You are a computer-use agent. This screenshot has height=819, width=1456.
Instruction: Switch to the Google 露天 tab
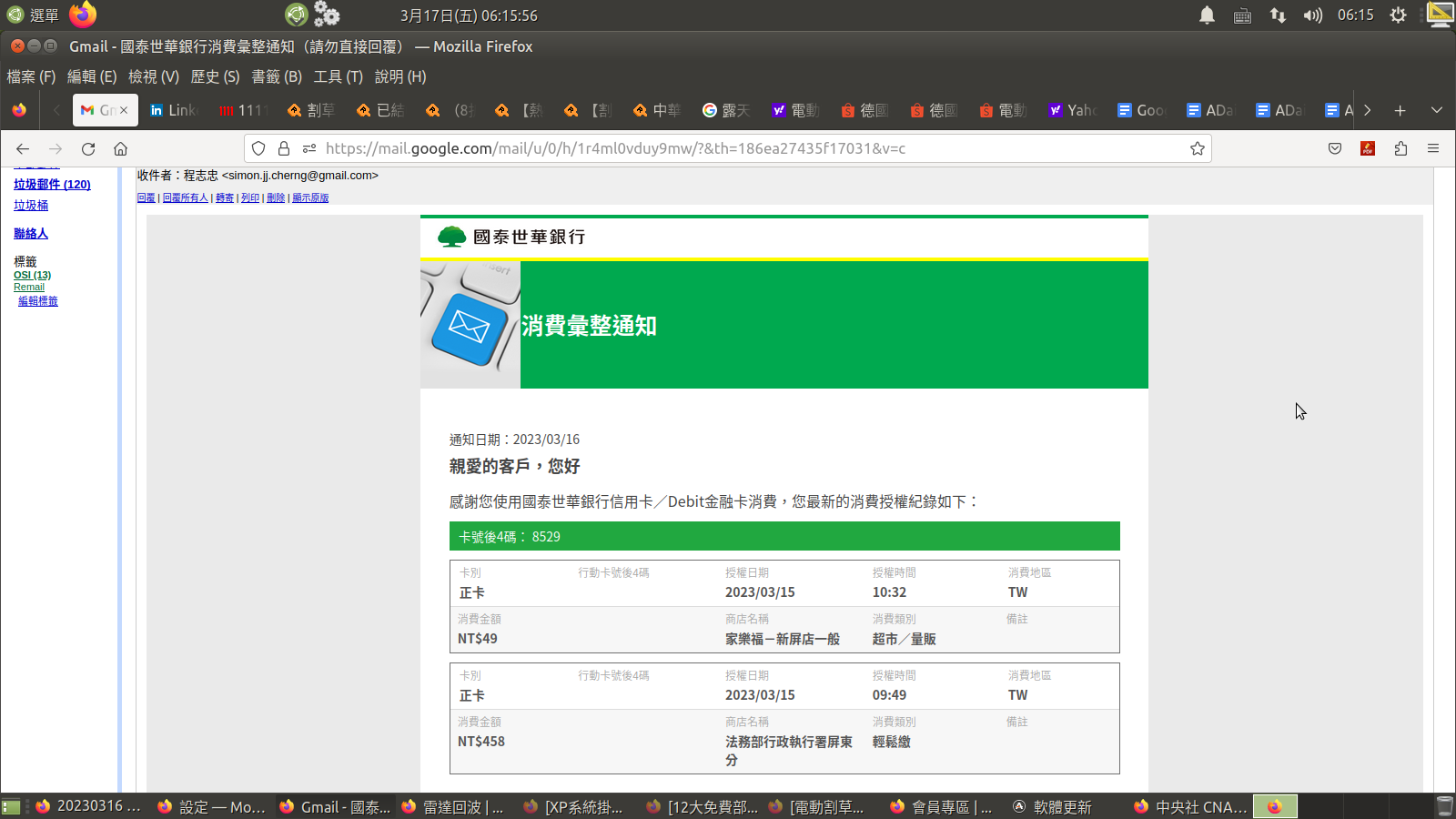(x=728, y=110)
